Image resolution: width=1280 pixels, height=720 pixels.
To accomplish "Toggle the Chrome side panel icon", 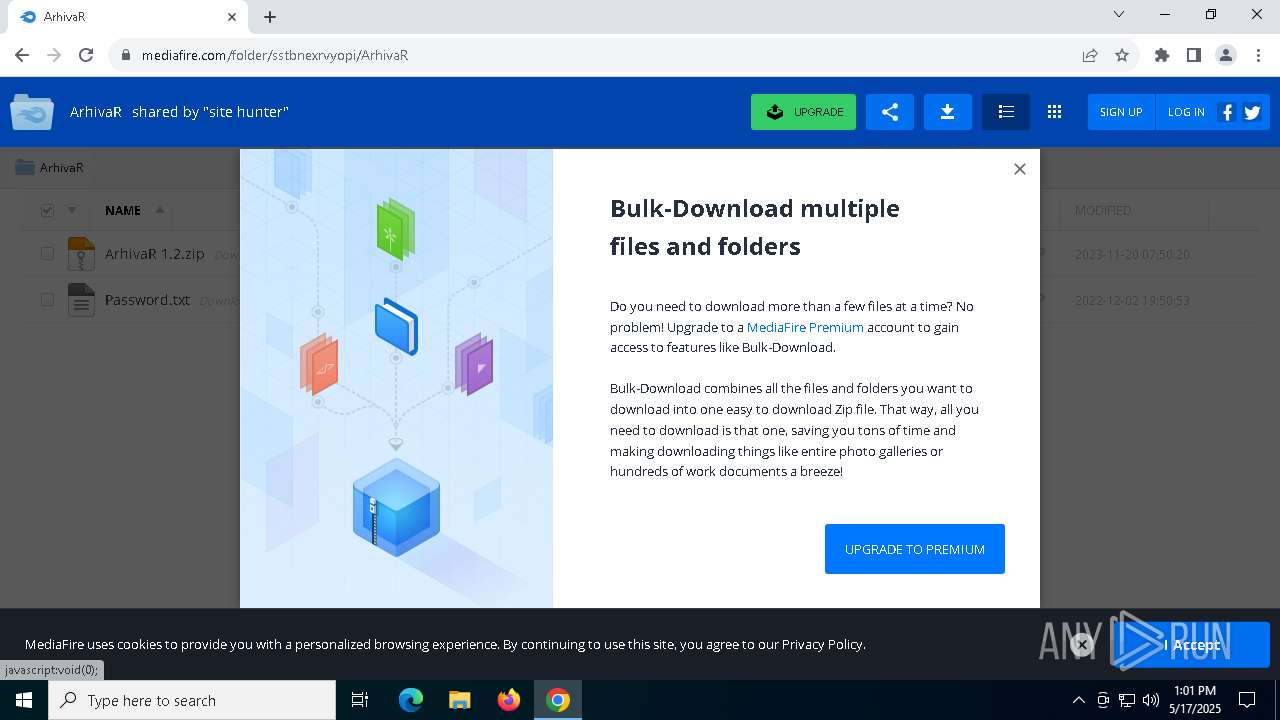I will tap(1194, 55).
